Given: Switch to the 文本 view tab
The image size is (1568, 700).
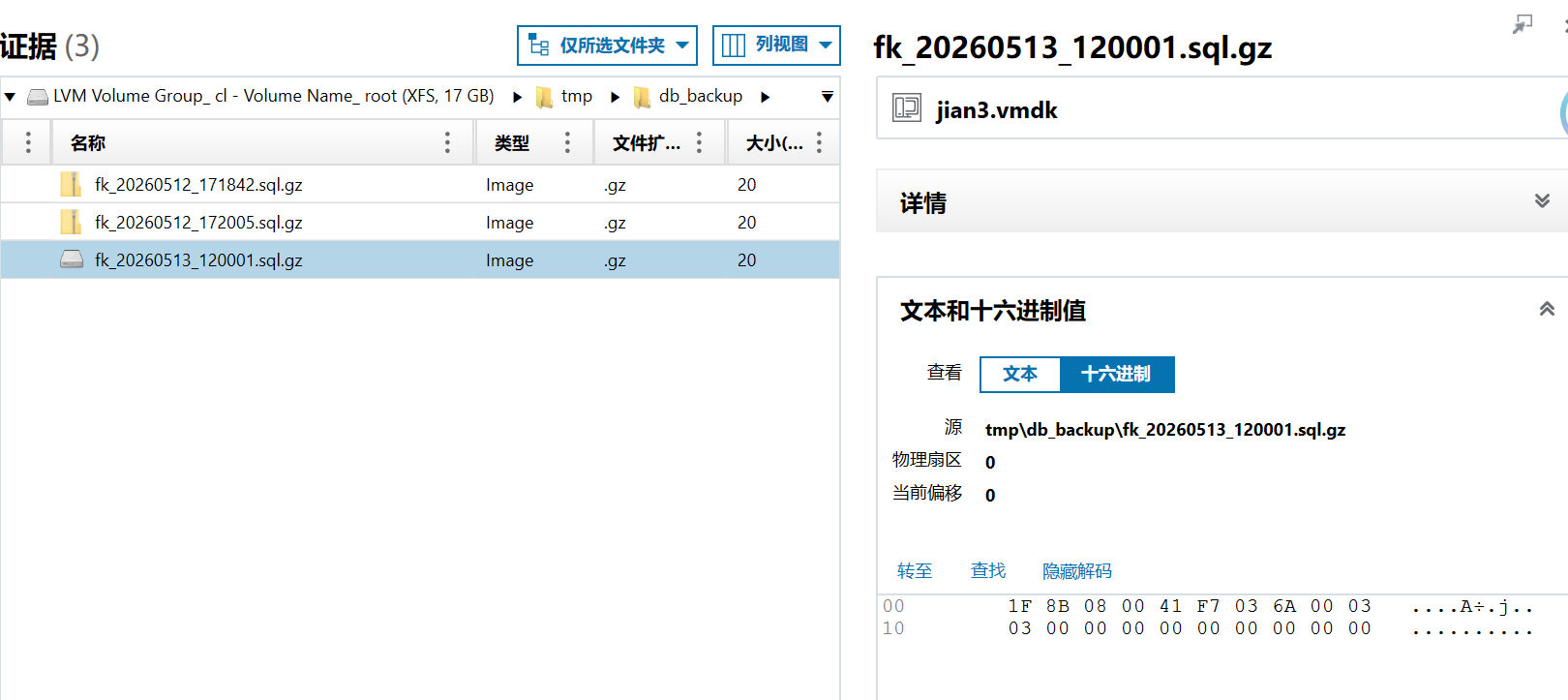Looking at the screenshot, I should point(1020,374).
